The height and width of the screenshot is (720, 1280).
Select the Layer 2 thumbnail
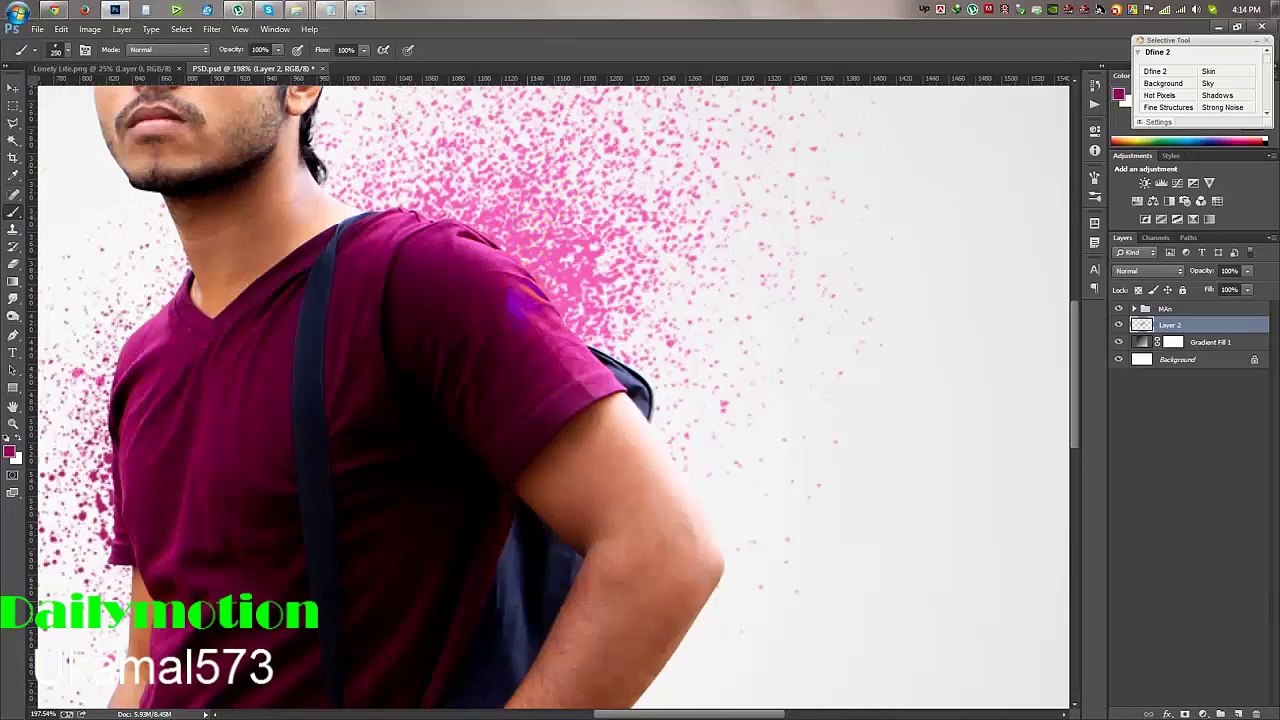pos(1142,325)
